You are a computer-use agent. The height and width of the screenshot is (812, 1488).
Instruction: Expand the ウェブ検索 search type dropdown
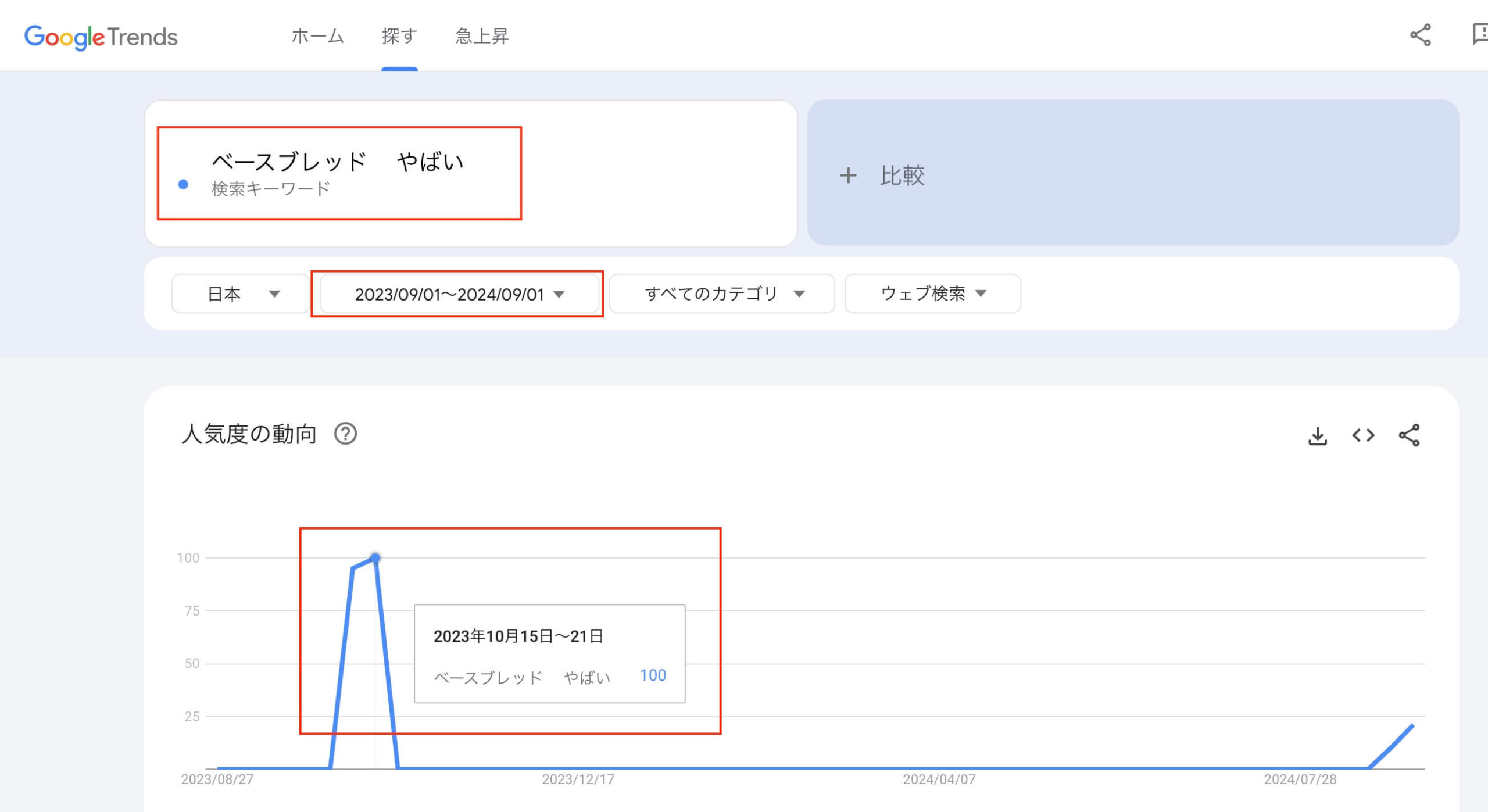pos(932,294)
